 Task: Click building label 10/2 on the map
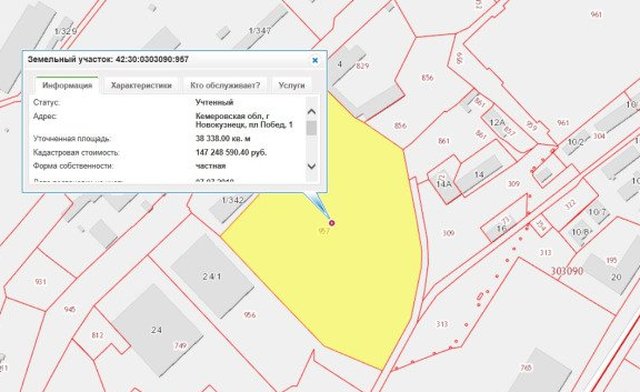[576, 142]
